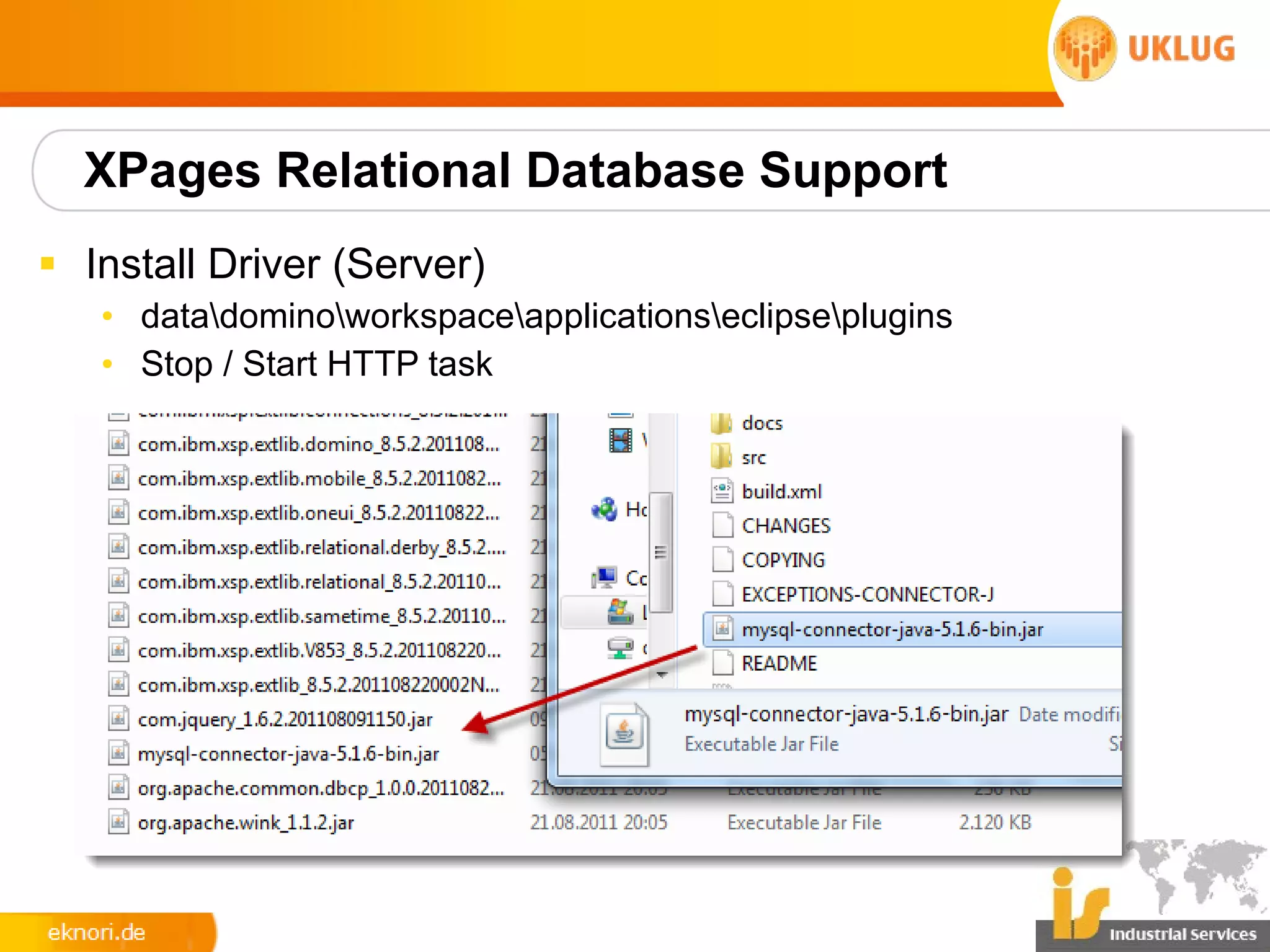Click the icon next to com.jquery_1.6.2 jar
The height and width of the screenshot is (952, 1270).
[x=118, y=719]
